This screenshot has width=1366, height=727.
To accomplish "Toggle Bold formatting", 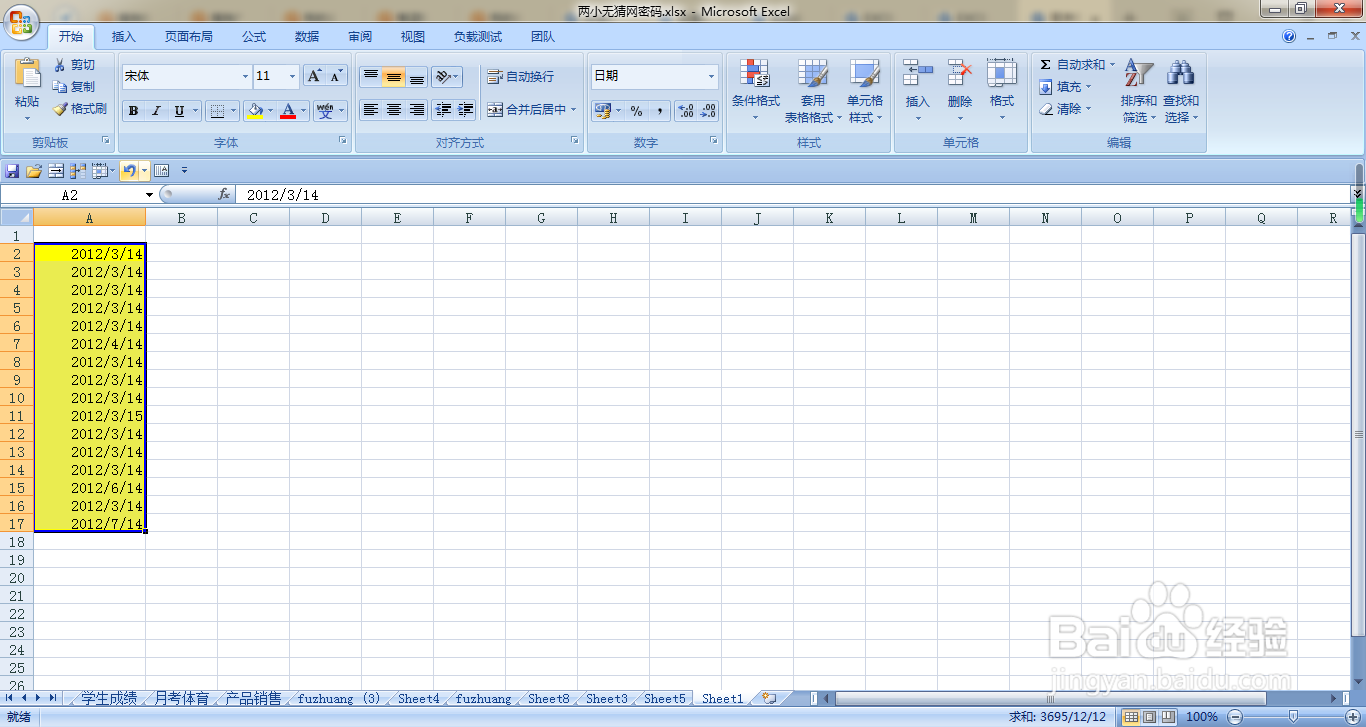I will (133, 111).
